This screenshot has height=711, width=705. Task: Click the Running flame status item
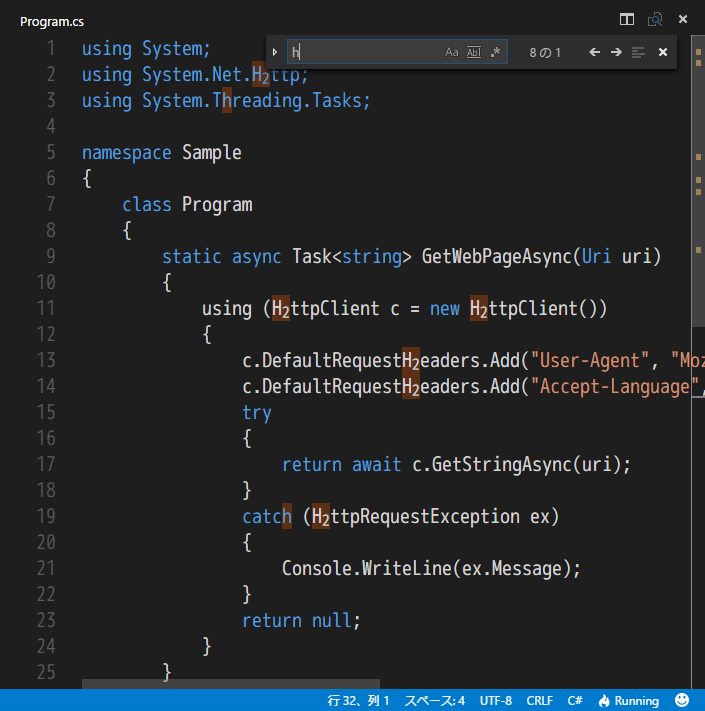[629, 700]
